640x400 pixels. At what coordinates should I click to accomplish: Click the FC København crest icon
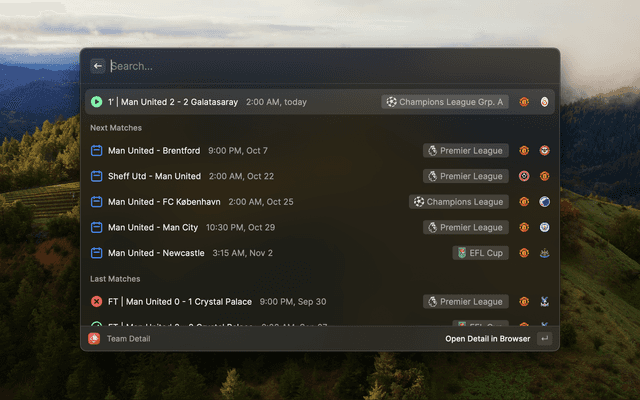(544, 202)
